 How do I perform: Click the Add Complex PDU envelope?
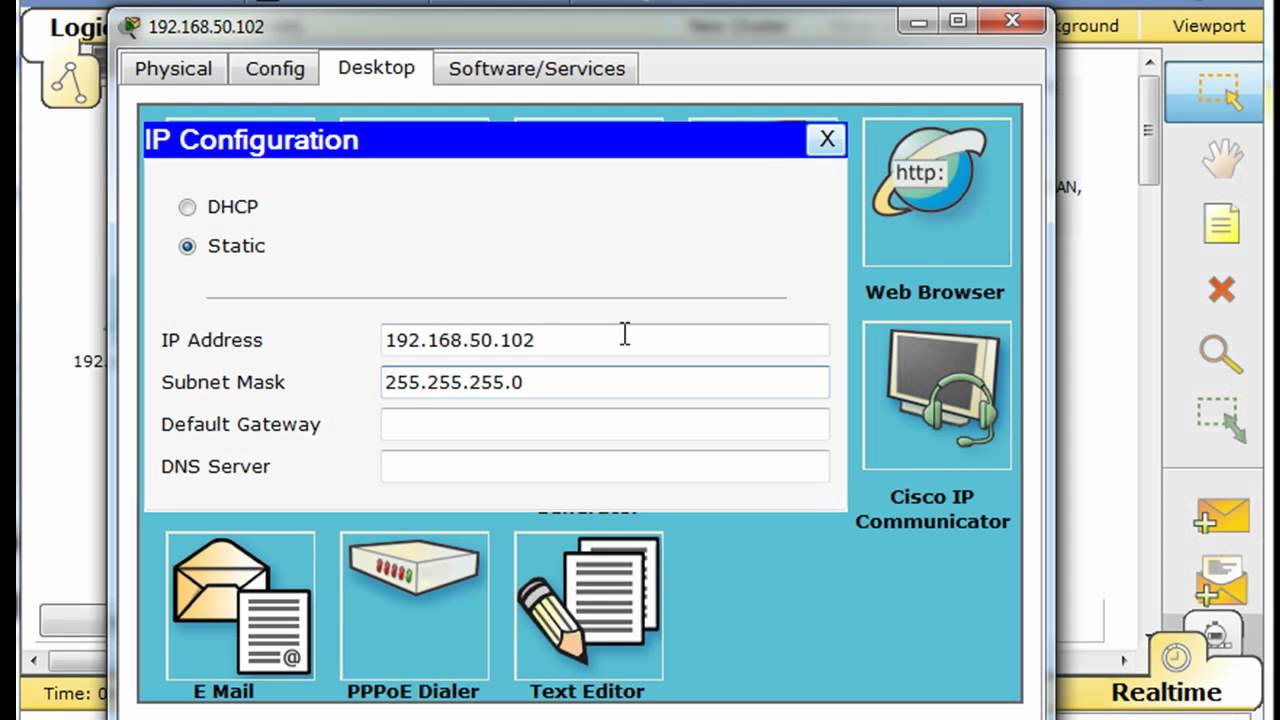coord(1221,581)
